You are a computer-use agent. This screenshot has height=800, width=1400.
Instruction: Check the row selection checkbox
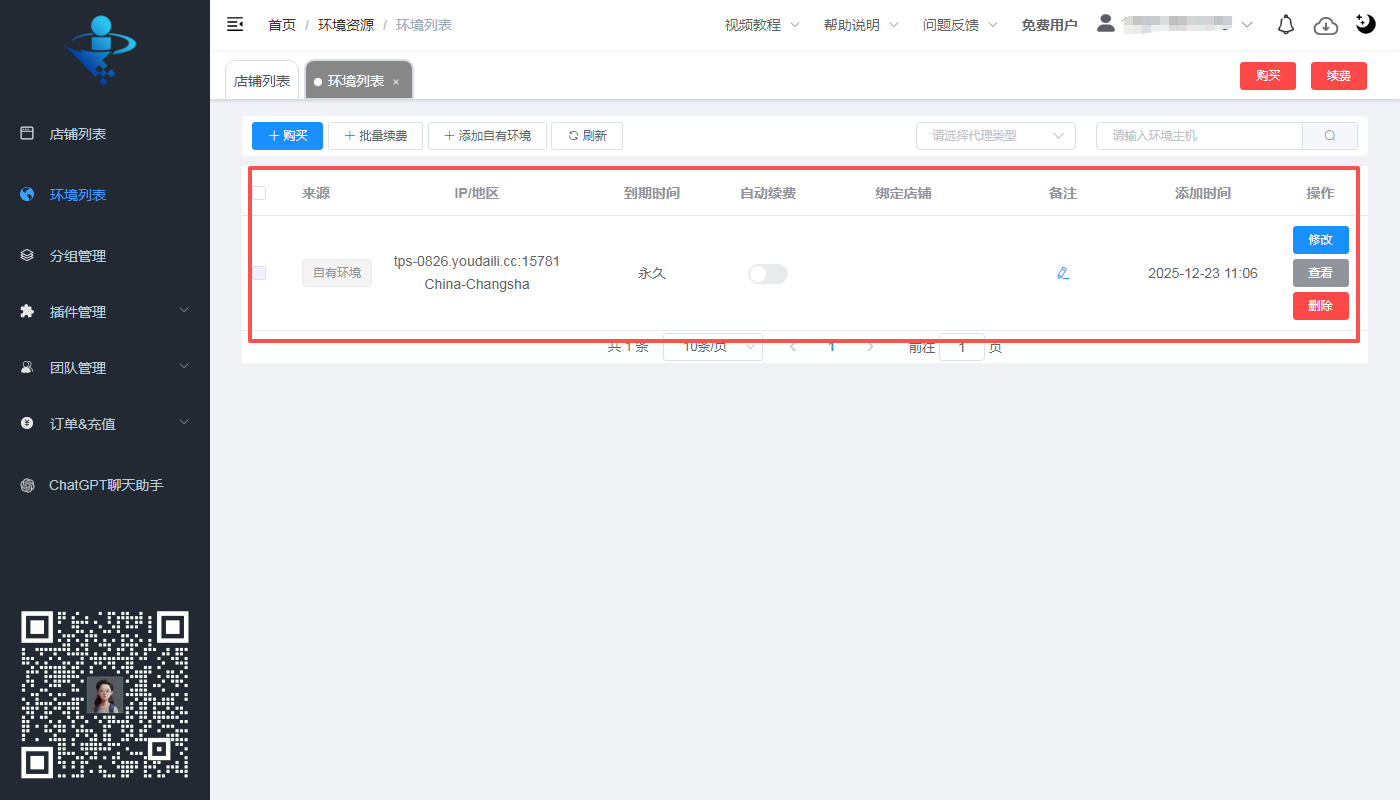[258, 273]
